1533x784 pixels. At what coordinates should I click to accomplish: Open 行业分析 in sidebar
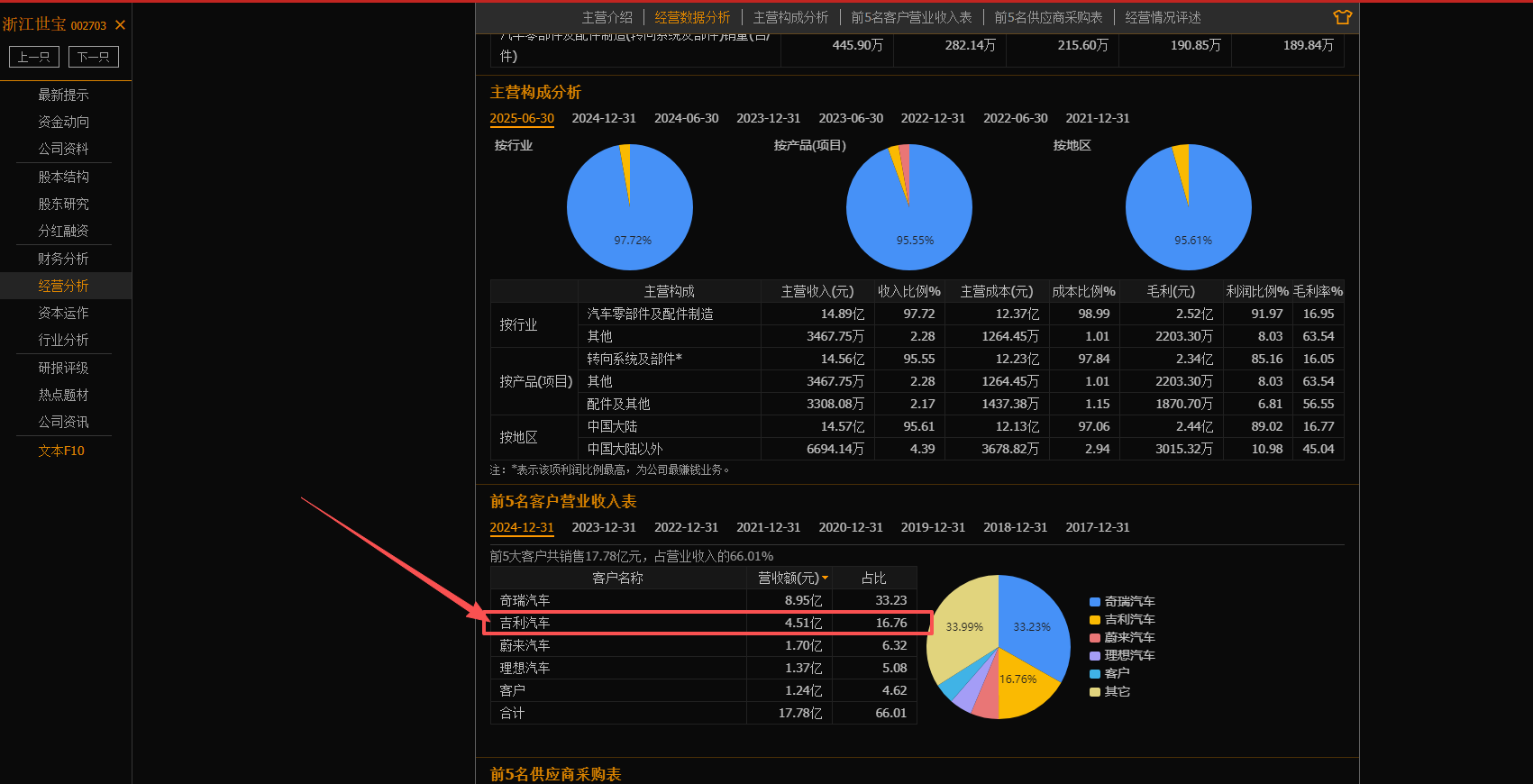click(63, 340)
